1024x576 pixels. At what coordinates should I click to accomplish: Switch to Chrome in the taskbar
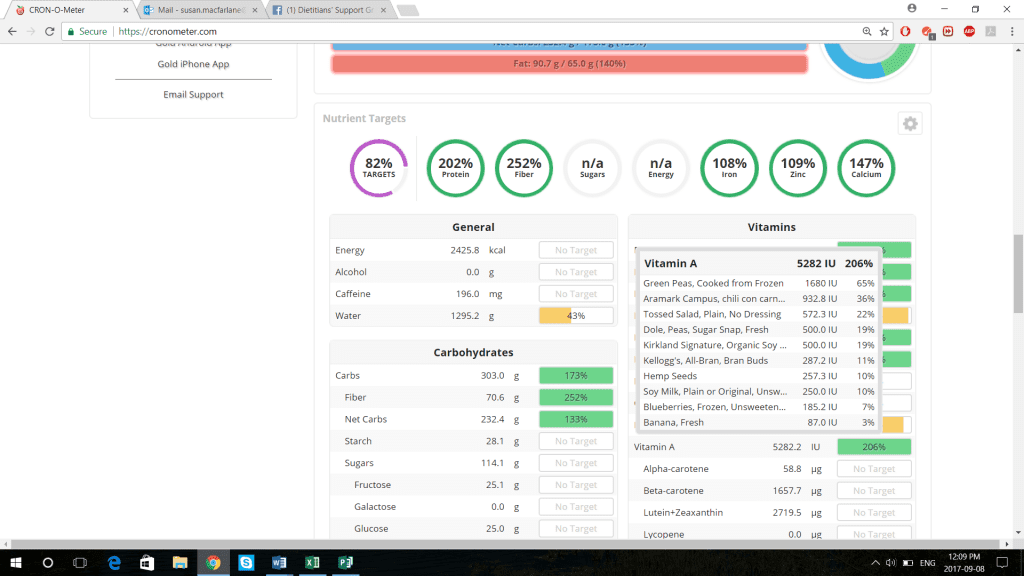pos(213,562)
